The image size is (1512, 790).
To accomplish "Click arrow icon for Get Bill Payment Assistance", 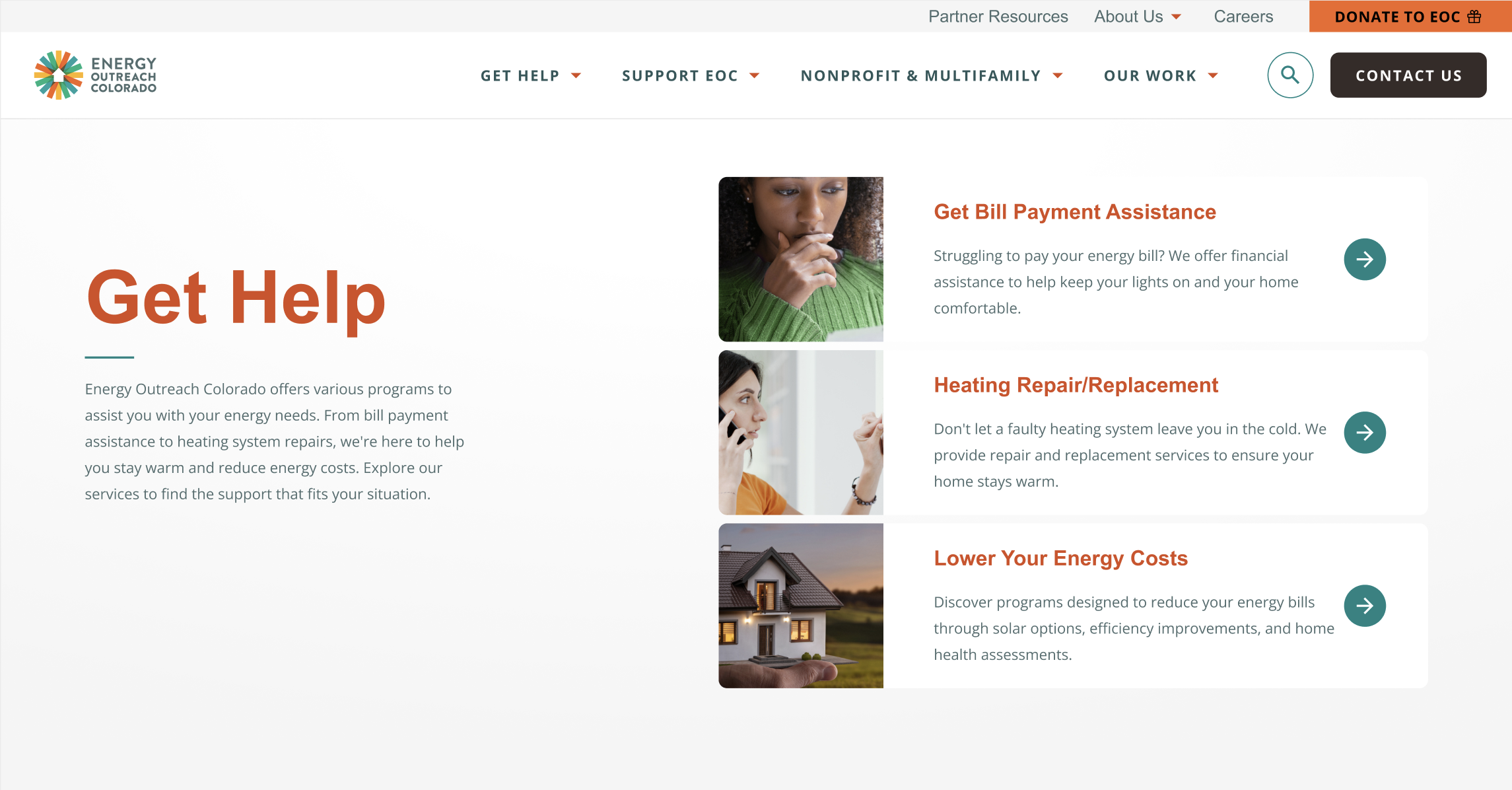I will pyautogui.click(x=1365, y=260).
